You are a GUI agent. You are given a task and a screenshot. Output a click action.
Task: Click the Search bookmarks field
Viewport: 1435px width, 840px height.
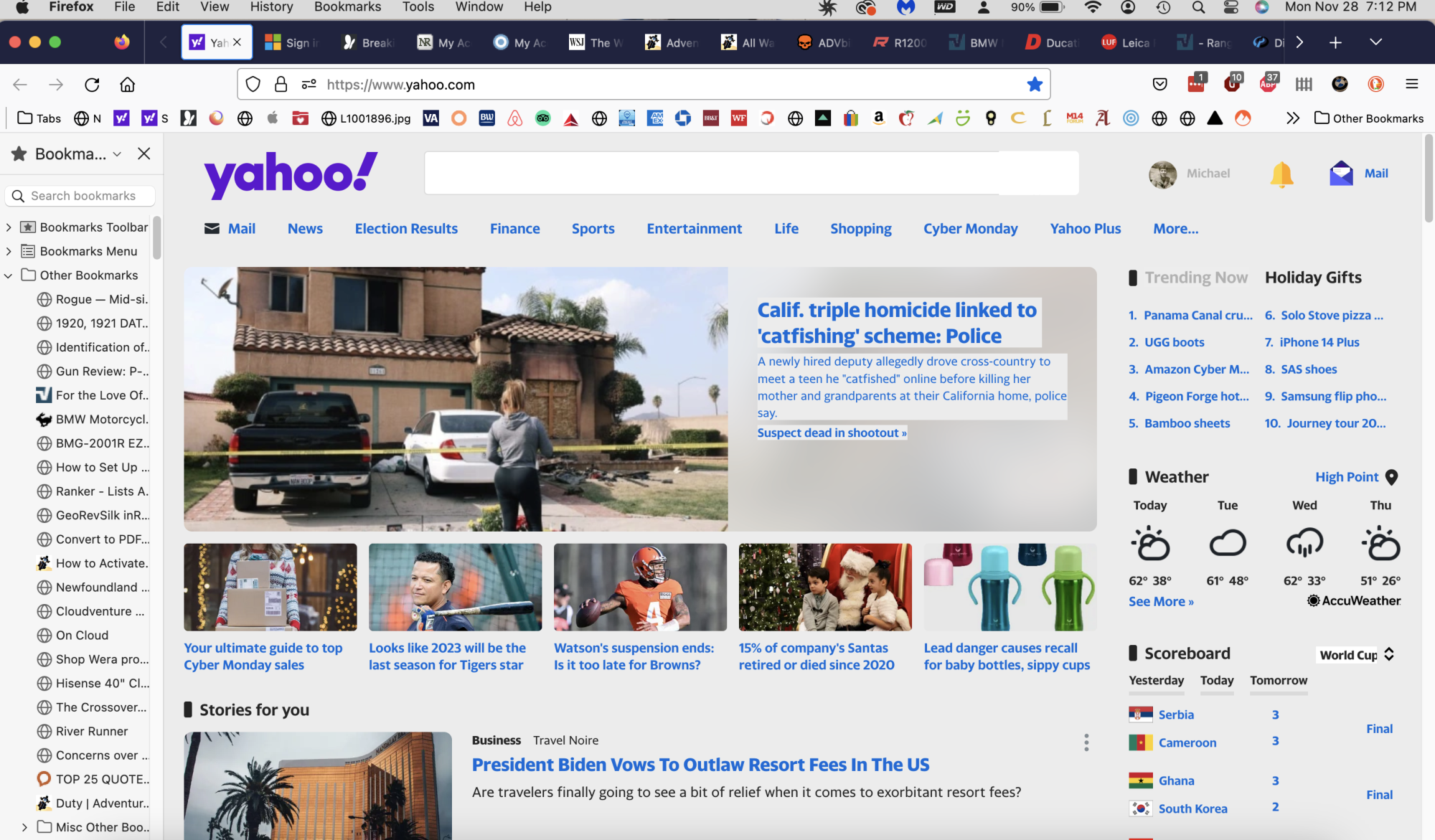point(80,196)
